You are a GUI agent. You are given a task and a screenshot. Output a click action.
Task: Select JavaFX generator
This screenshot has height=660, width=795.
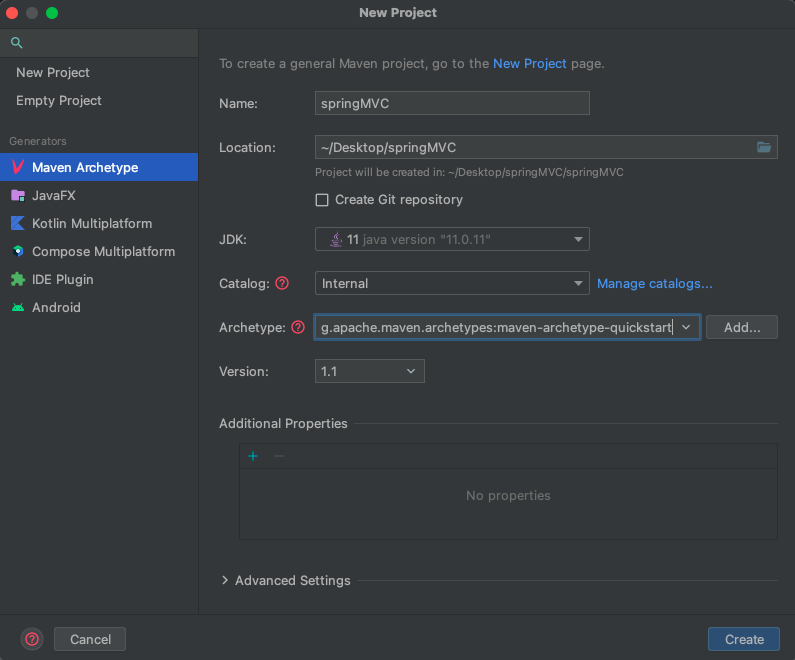click(x=99, y=196)
